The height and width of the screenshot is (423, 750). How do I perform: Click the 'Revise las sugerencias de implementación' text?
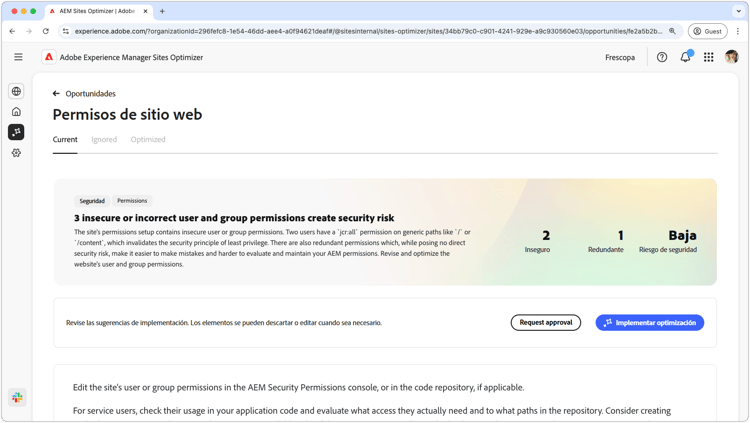coord(224,323)
